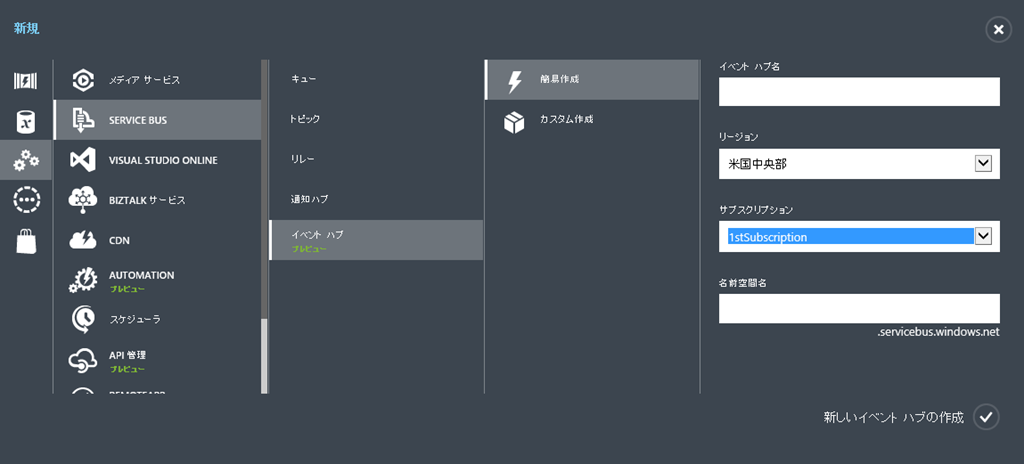Choose 簡易作成 quick create option
1024x464 pixels.
coord(592,80)
